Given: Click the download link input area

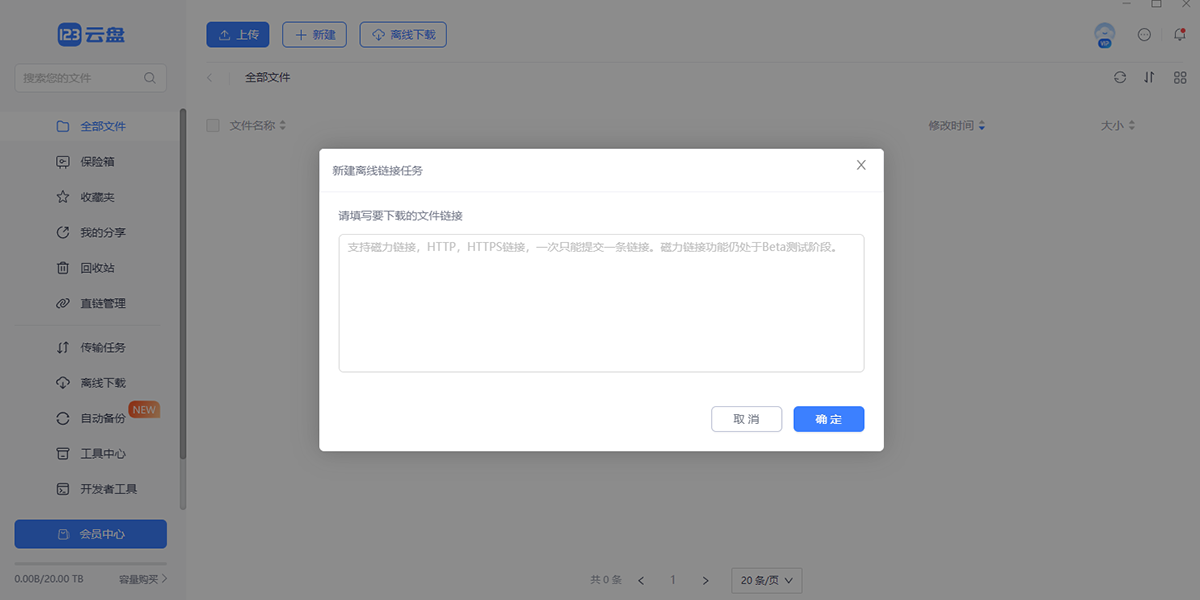Looking at the screenshot, I should point(601,300).
